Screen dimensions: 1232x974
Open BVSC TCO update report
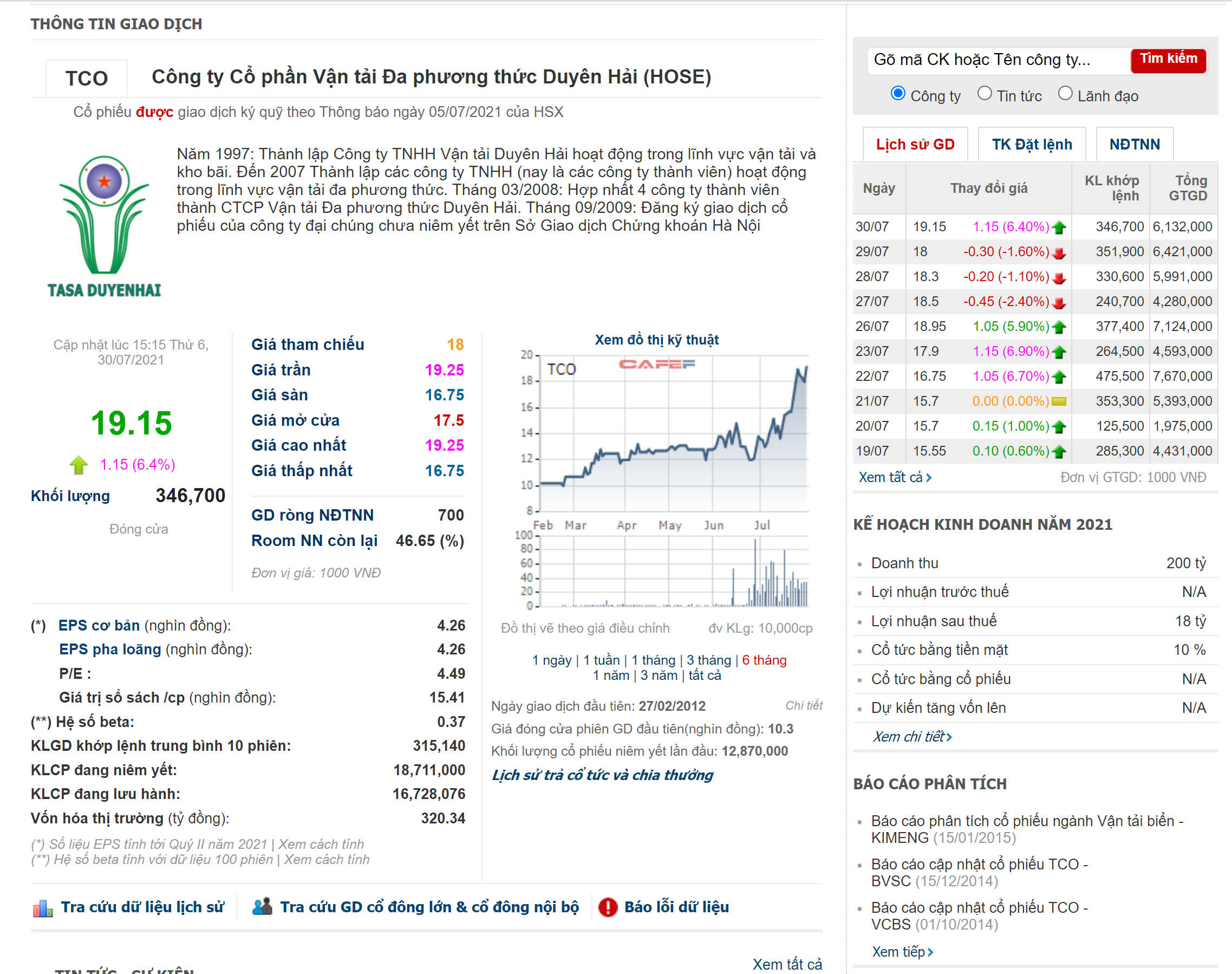980,873
